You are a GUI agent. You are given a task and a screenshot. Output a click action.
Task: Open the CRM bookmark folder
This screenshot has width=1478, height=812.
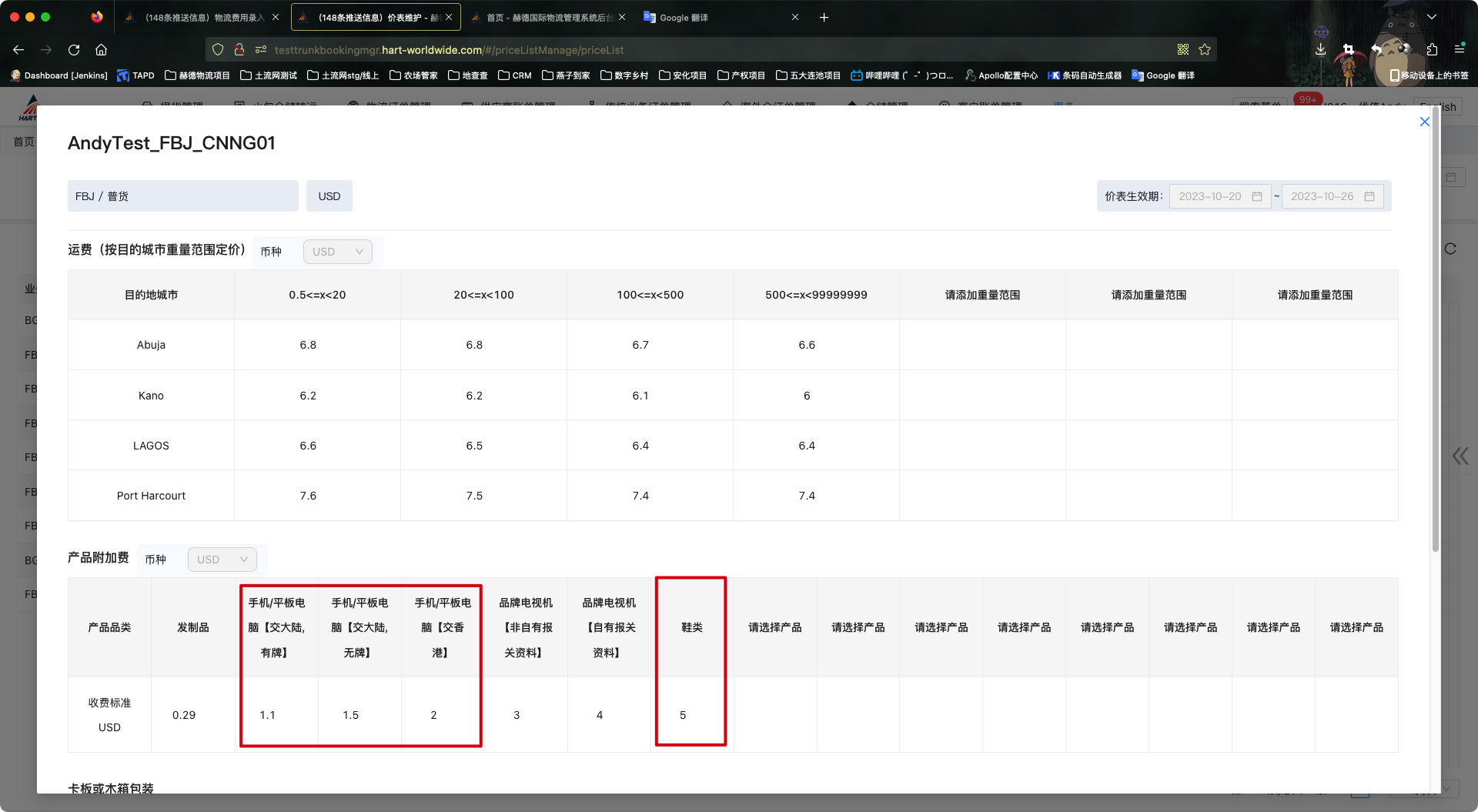pyautogui.click(x=514, y=75)
